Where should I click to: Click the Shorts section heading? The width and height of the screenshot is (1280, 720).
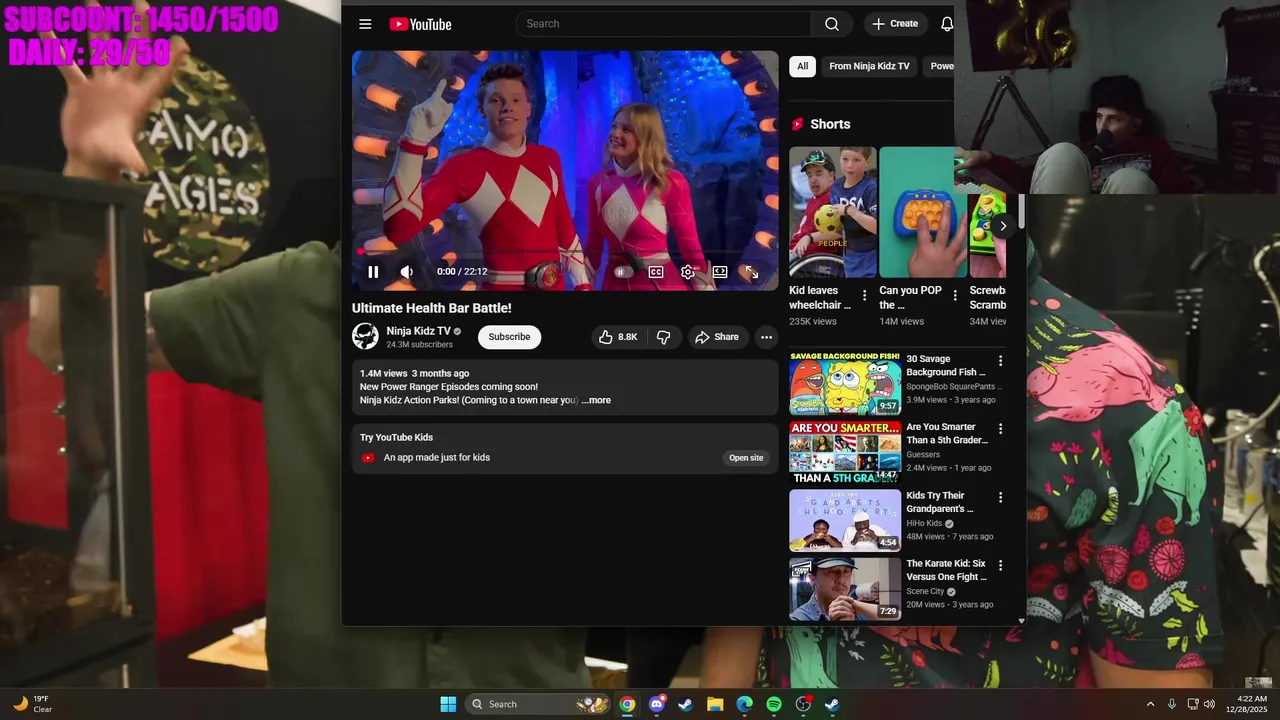830,124
